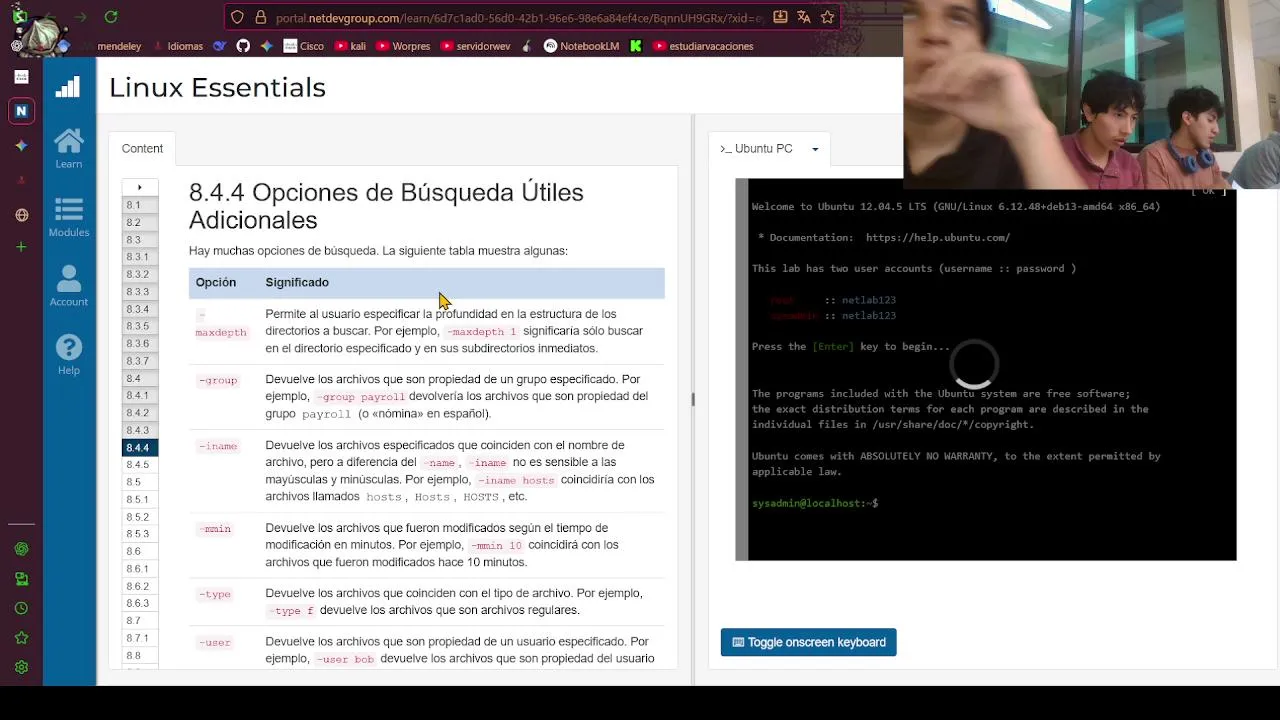Click the padlock site info icon

(260, 17)
